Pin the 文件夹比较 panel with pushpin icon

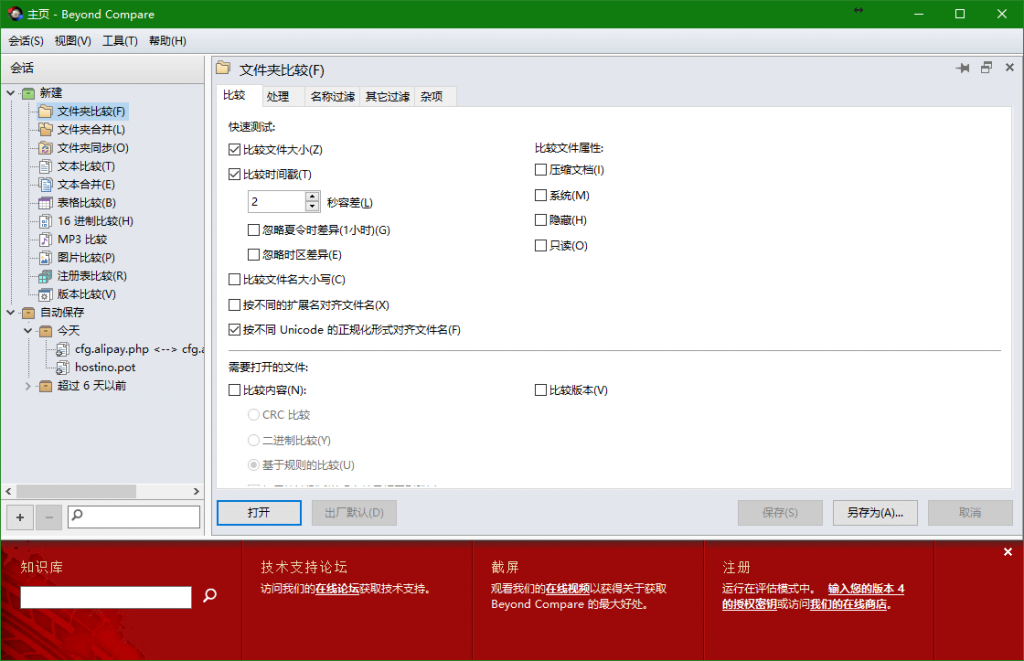tap(962, 68)
